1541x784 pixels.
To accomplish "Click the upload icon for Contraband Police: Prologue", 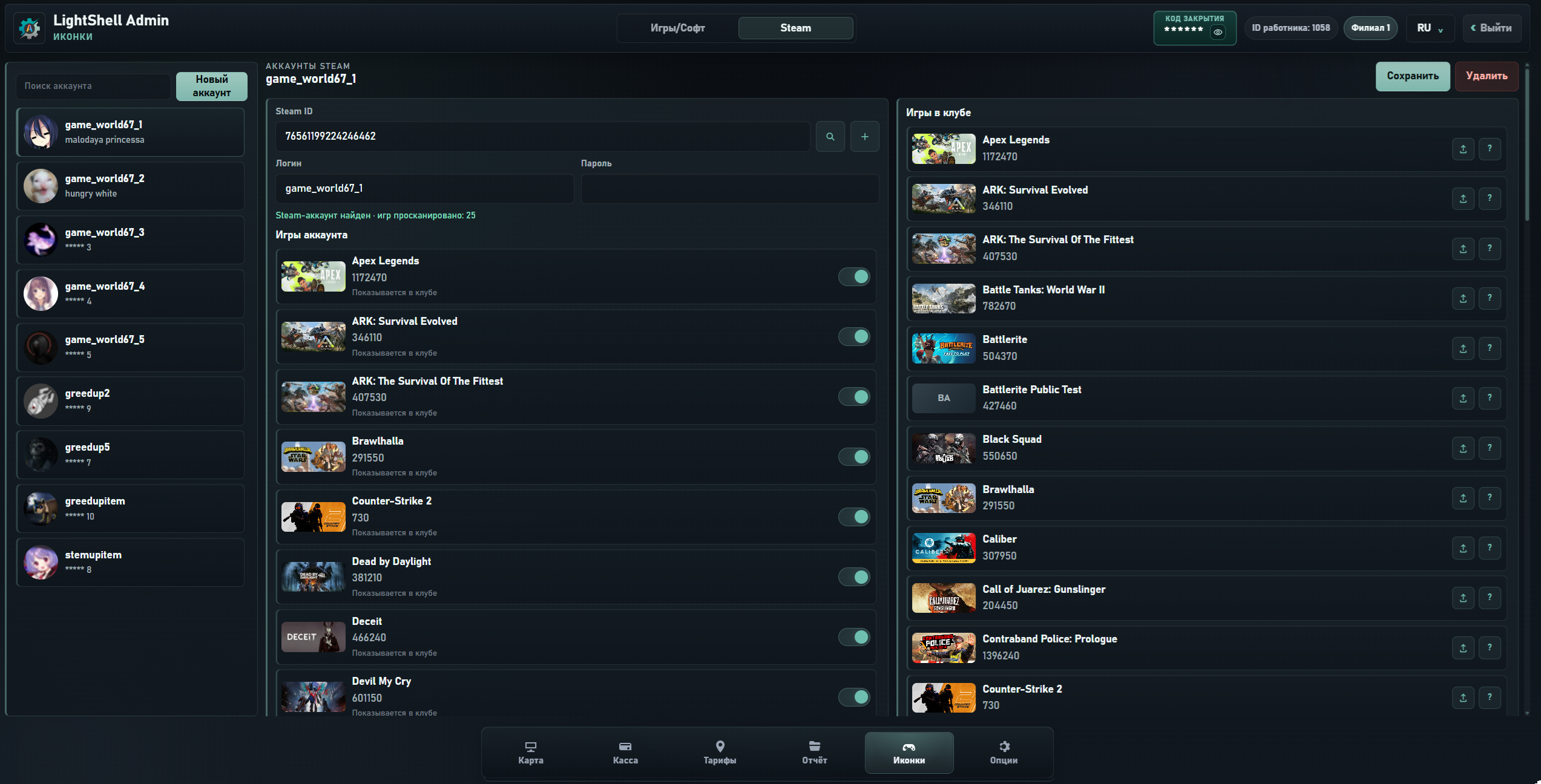I will pos(1463,648).
